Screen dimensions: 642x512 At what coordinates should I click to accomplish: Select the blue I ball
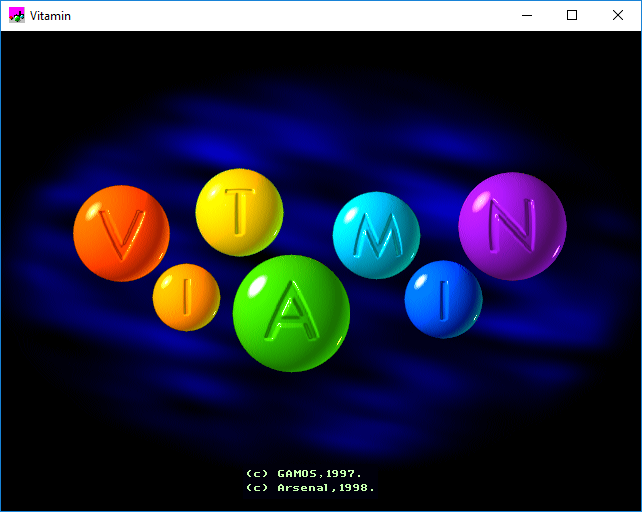pos(443,299)
